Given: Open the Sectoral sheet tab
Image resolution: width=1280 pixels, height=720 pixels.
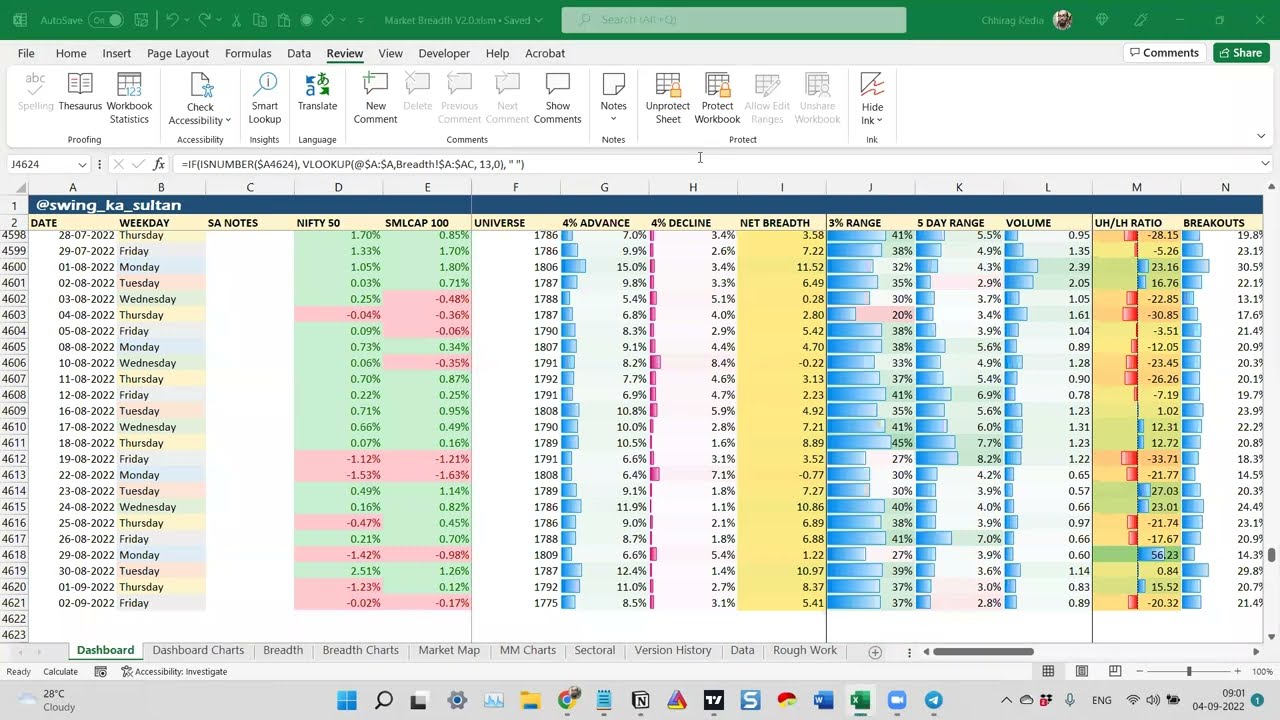Looking at the screenshot, I should 594,651.
